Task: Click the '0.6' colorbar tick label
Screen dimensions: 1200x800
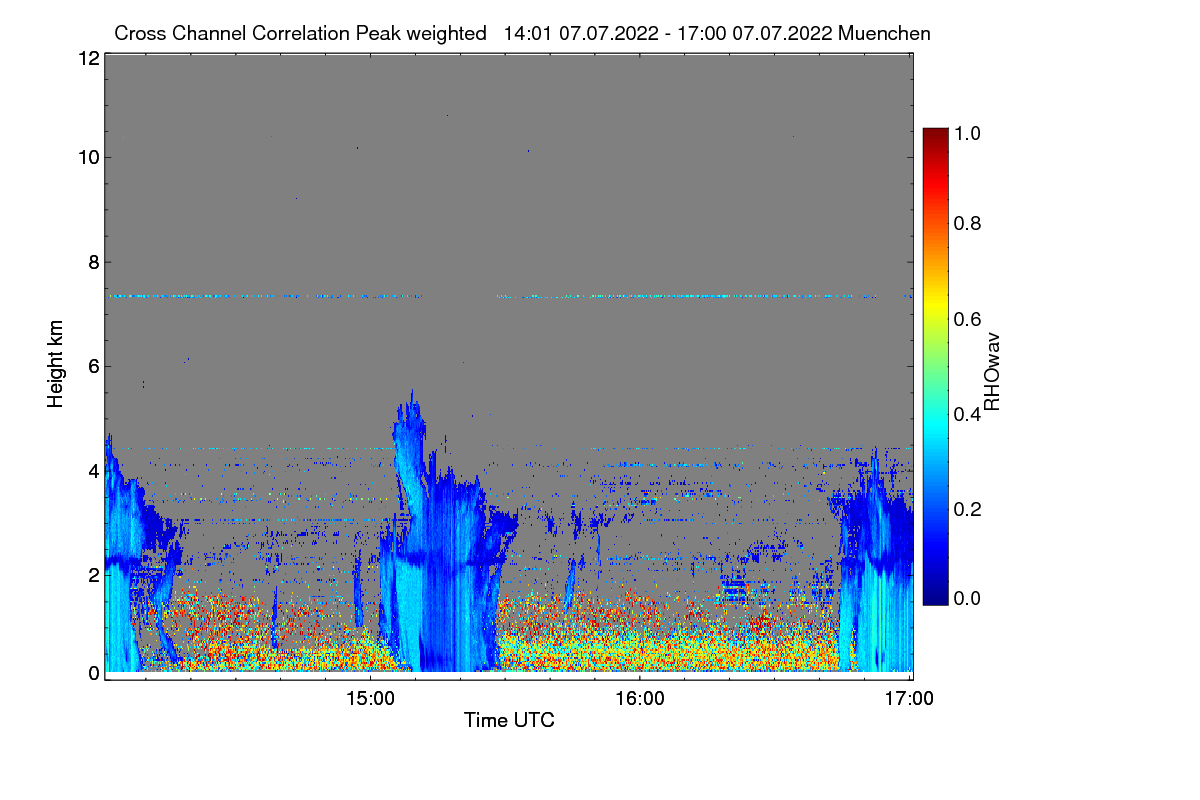Action: click(966, 318)
